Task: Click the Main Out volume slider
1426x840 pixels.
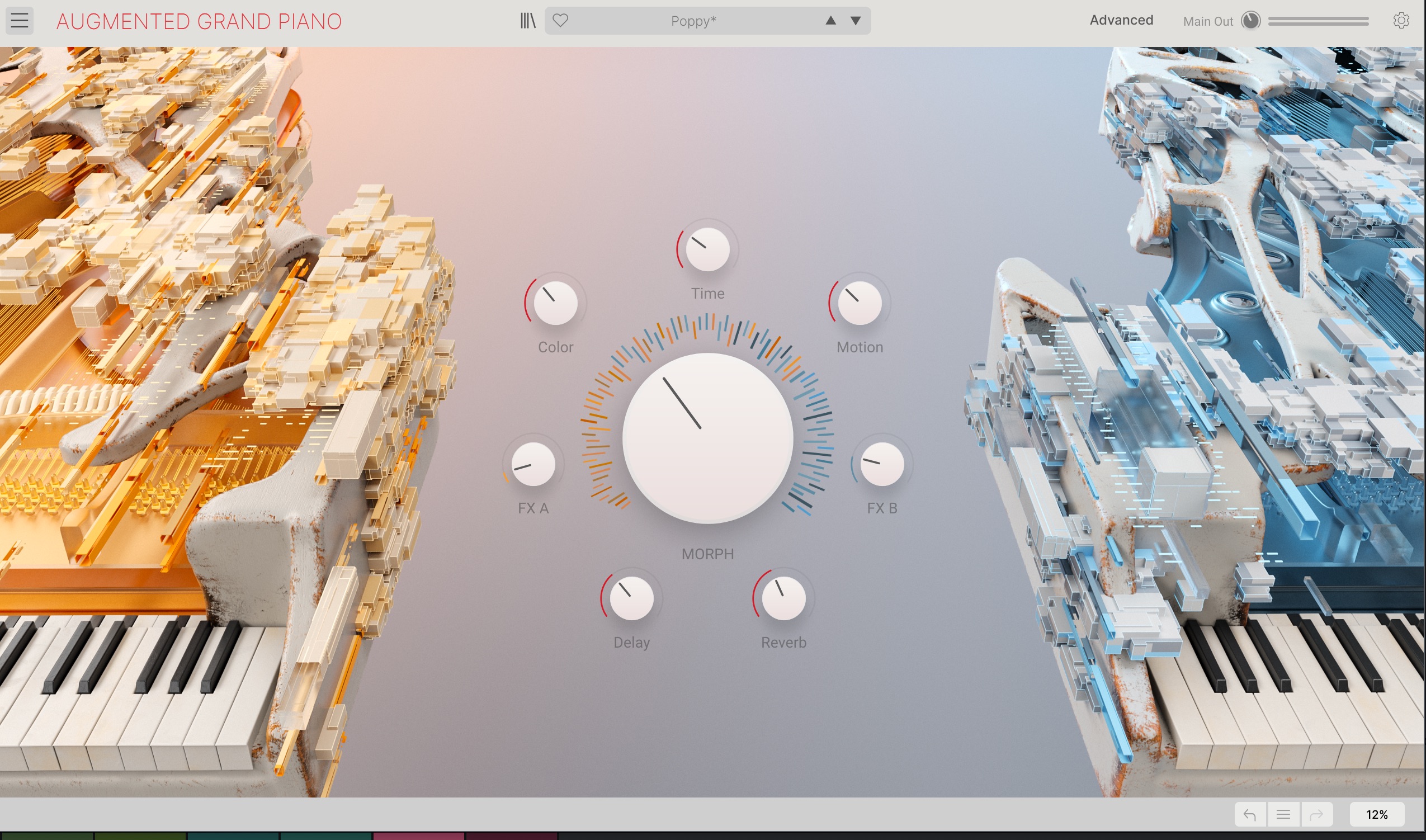Action: pyautogui.click(x=1318, y=21)
